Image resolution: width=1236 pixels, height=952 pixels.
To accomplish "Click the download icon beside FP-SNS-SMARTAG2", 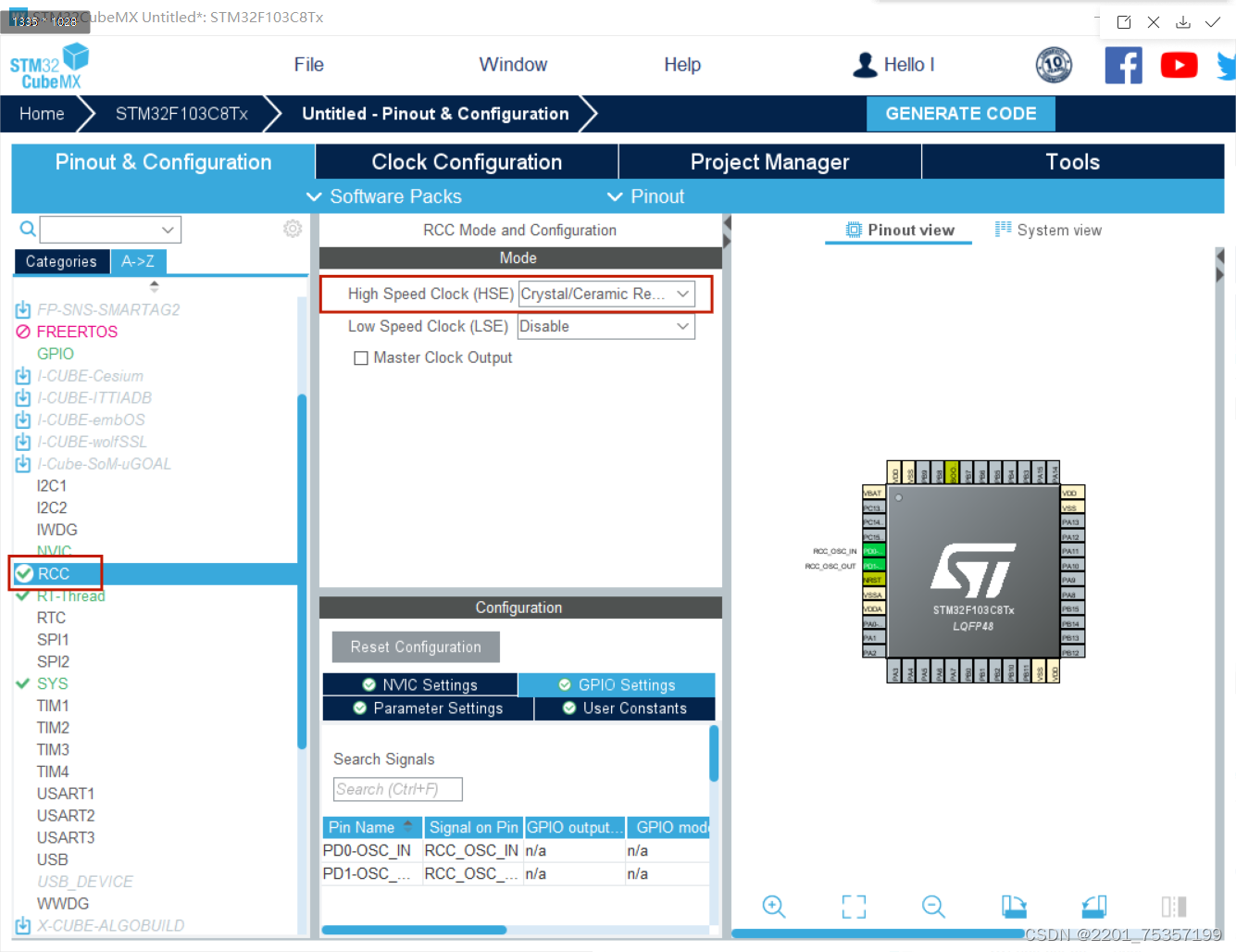I will [x=23, y=309].
